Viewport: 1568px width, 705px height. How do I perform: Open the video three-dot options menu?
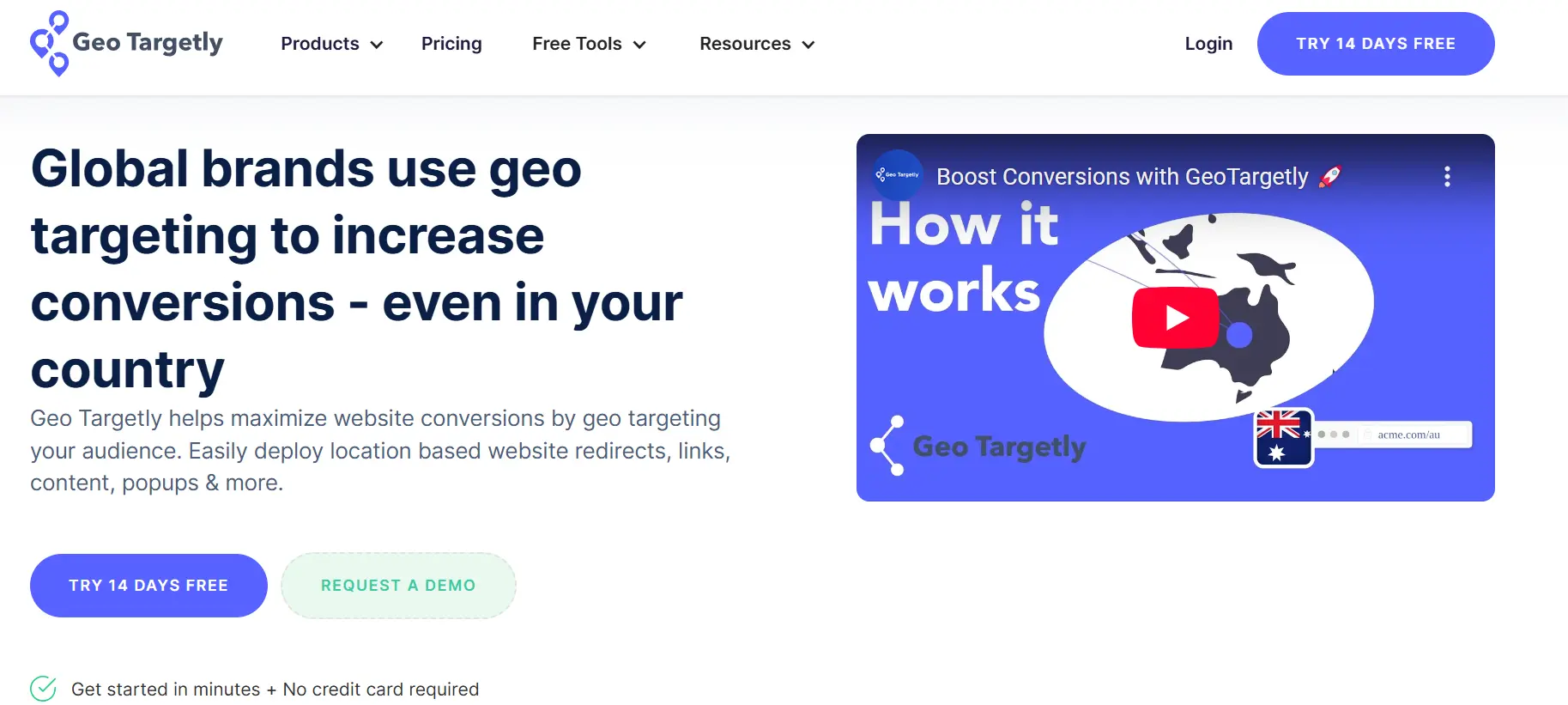tap(1447, 177)
